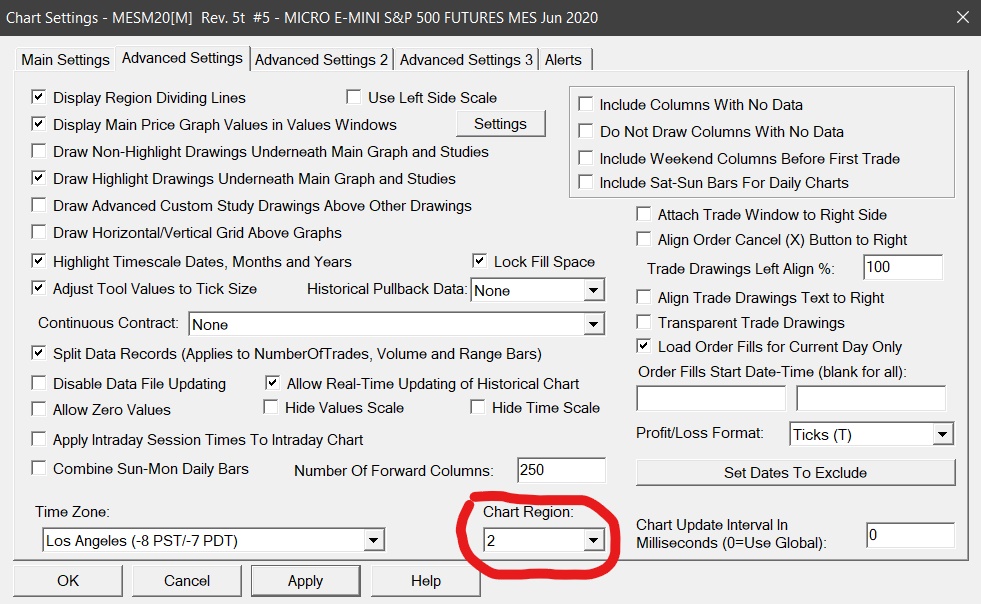
Task: Toggle Display Region Dividing Lines checkbox
Action: pos(39,97)
